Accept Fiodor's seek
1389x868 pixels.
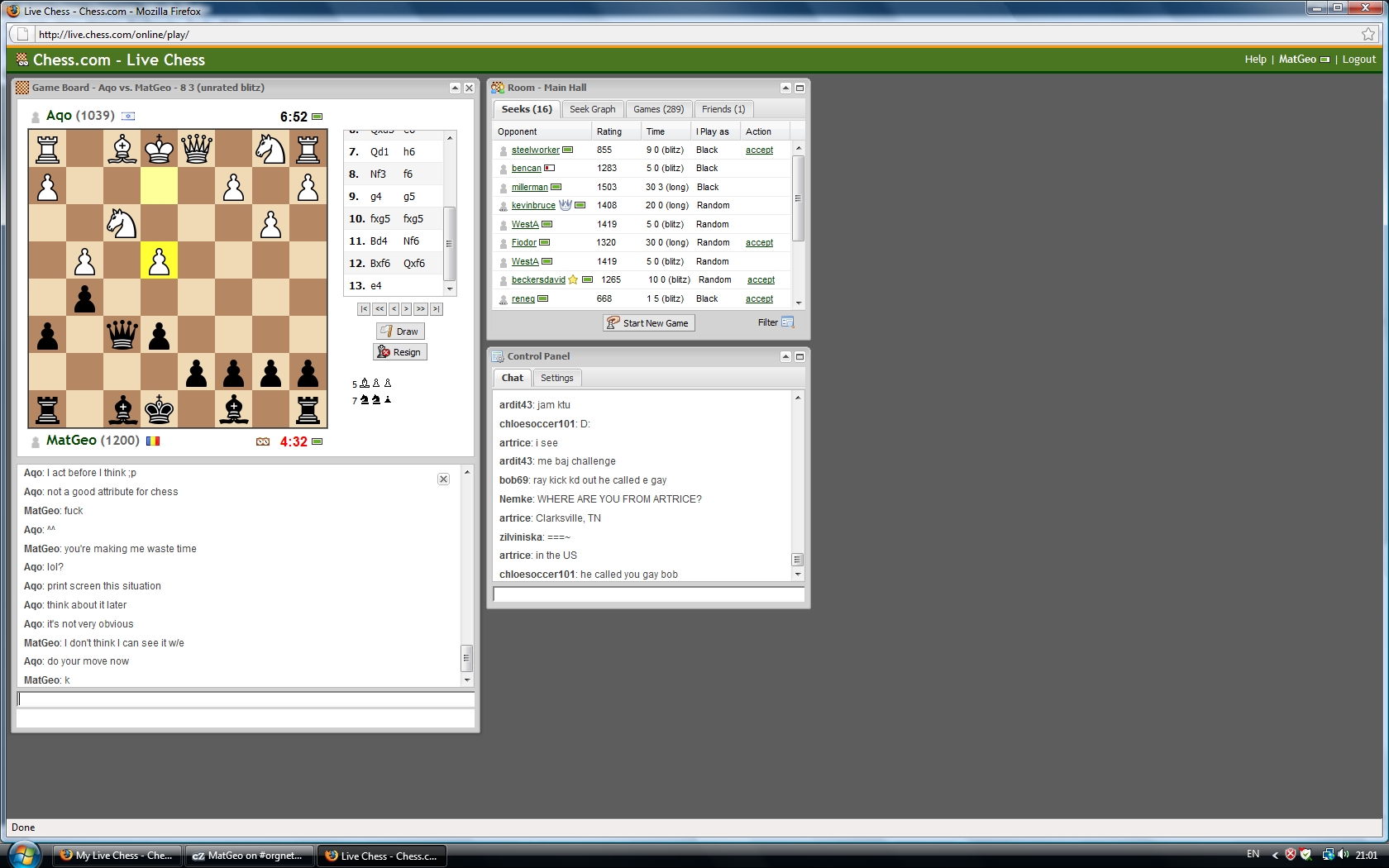[759, 243]
